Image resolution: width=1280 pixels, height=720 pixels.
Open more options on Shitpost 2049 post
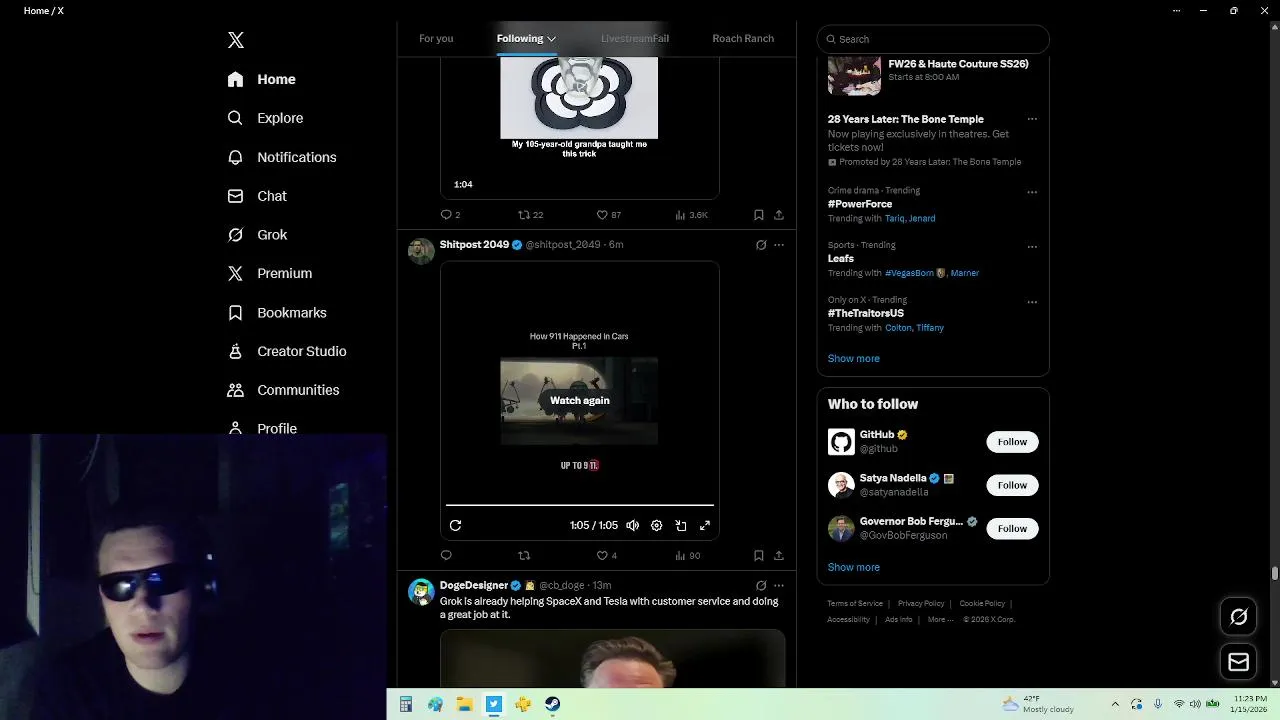[779, 245]
